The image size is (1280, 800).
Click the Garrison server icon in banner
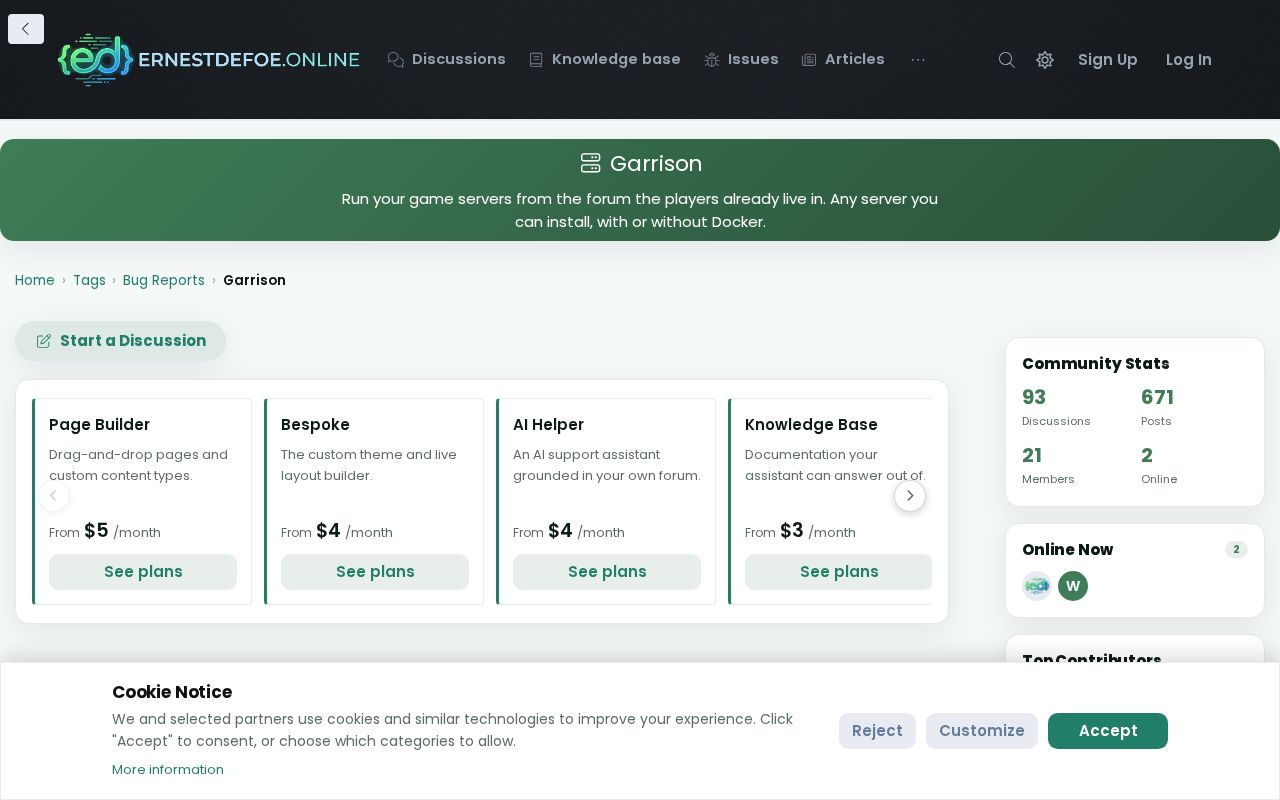tap(590, 163)
